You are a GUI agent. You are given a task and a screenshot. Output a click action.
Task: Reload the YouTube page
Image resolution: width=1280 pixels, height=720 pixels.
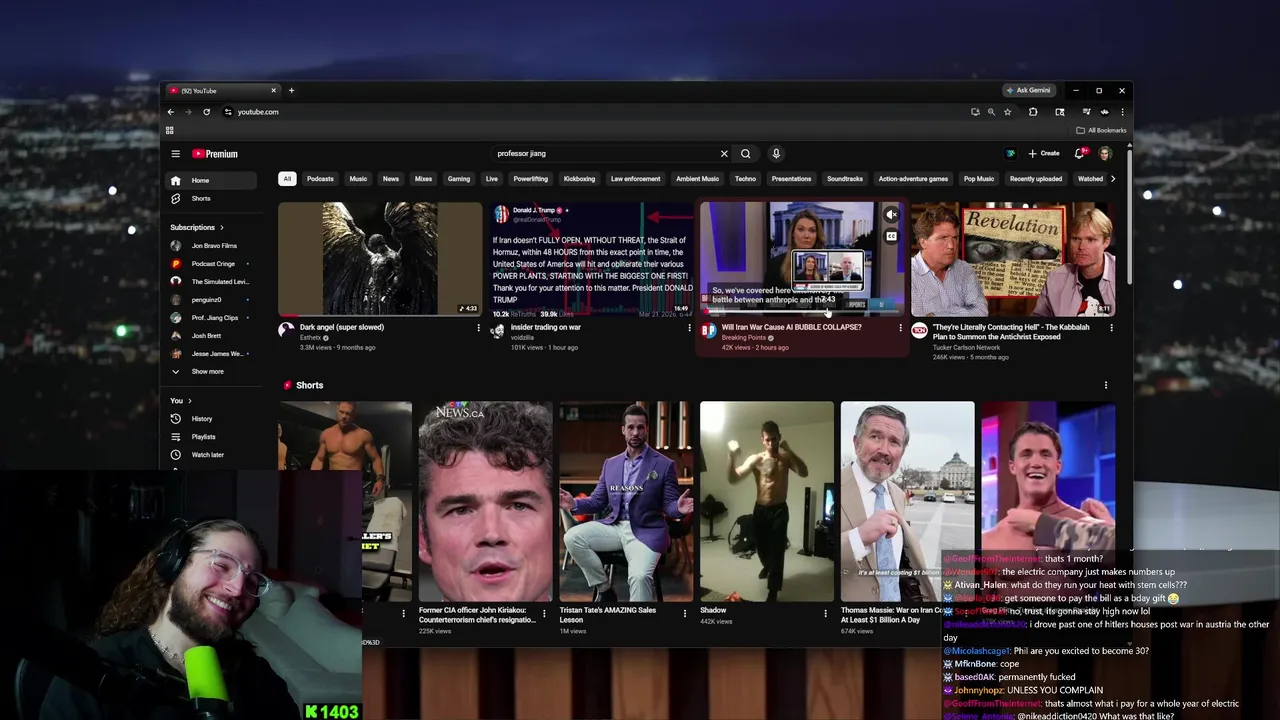point(206,112)
